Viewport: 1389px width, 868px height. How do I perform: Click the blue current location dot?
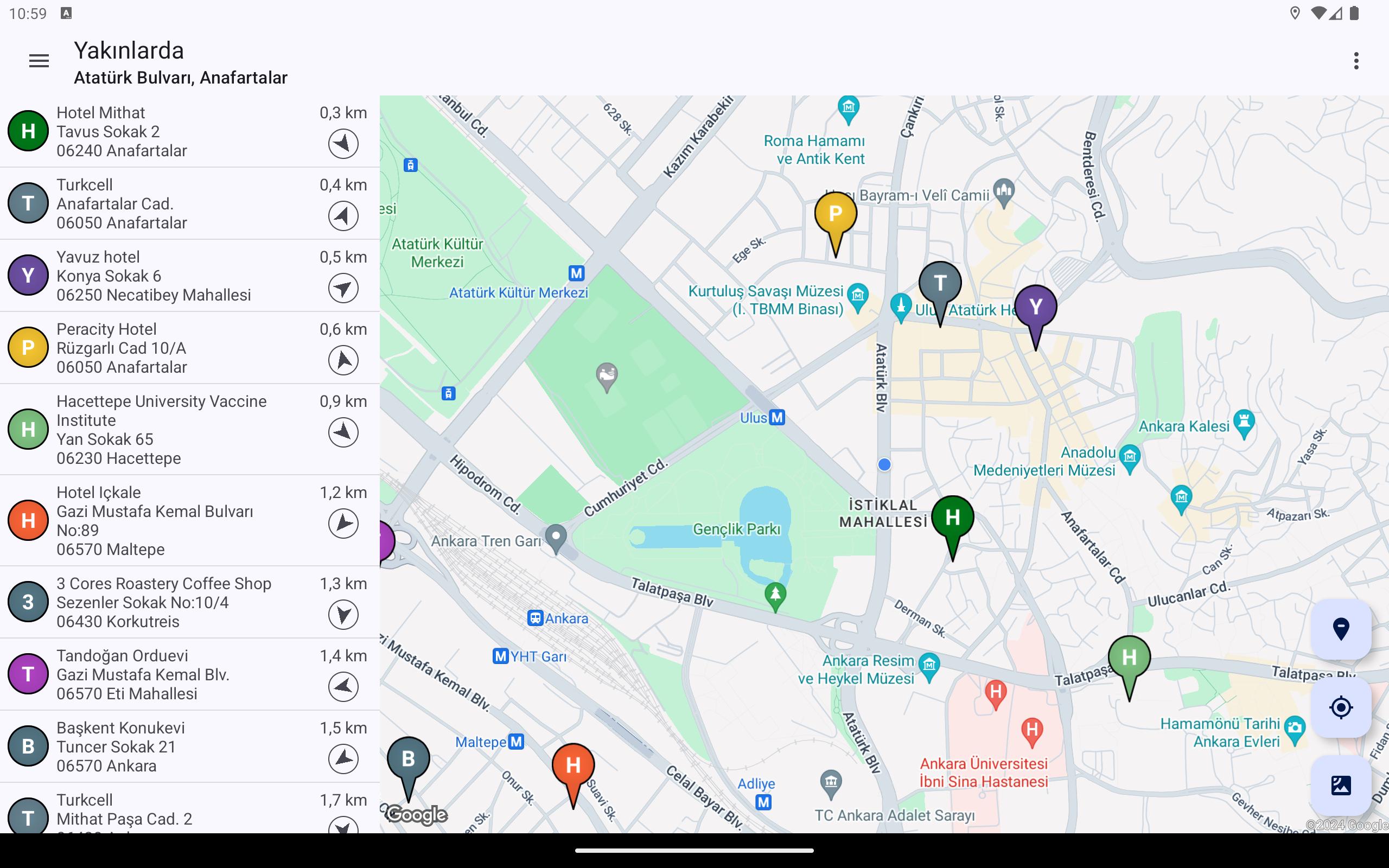884,464
